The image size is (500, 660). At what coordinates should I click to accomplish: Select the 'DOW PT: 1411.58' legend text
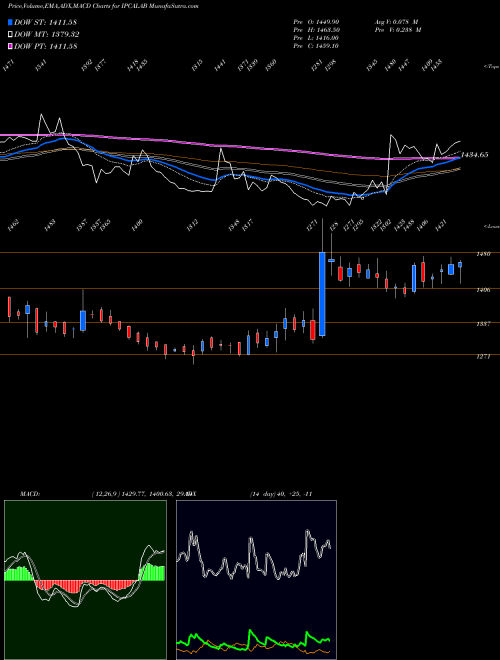[45, 46]
